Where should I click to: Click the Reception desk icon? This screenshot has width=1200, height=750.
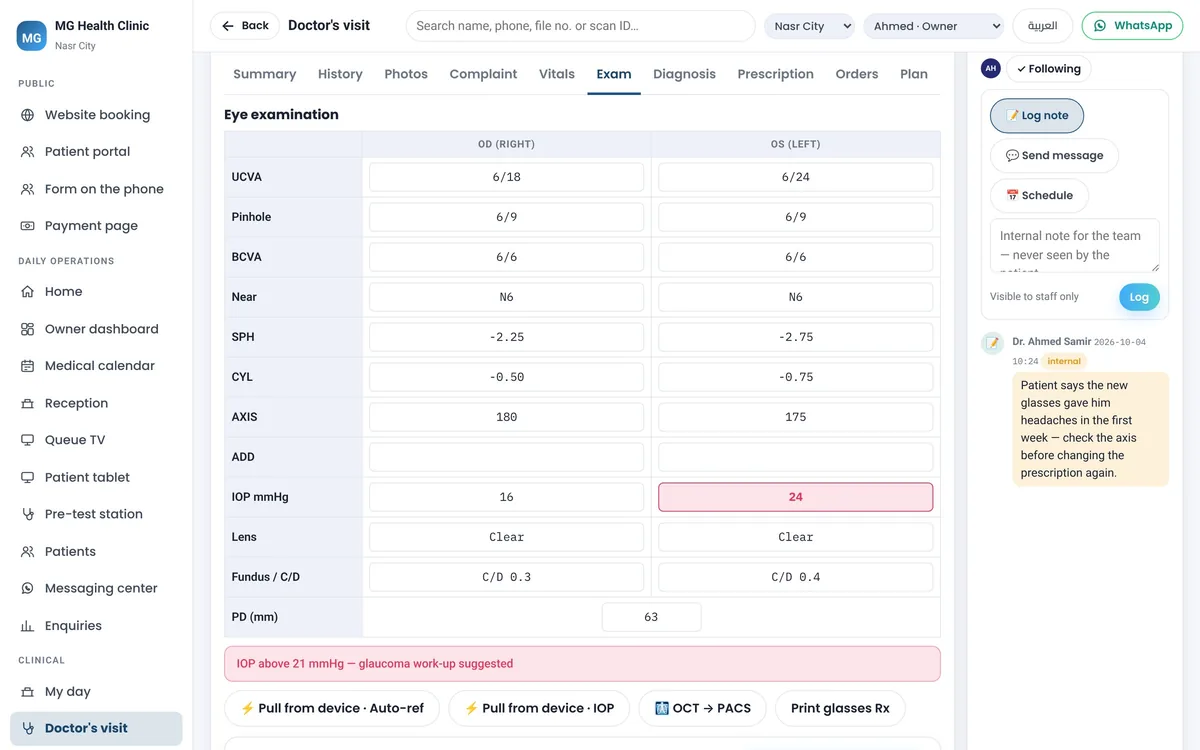pos(28,404)
